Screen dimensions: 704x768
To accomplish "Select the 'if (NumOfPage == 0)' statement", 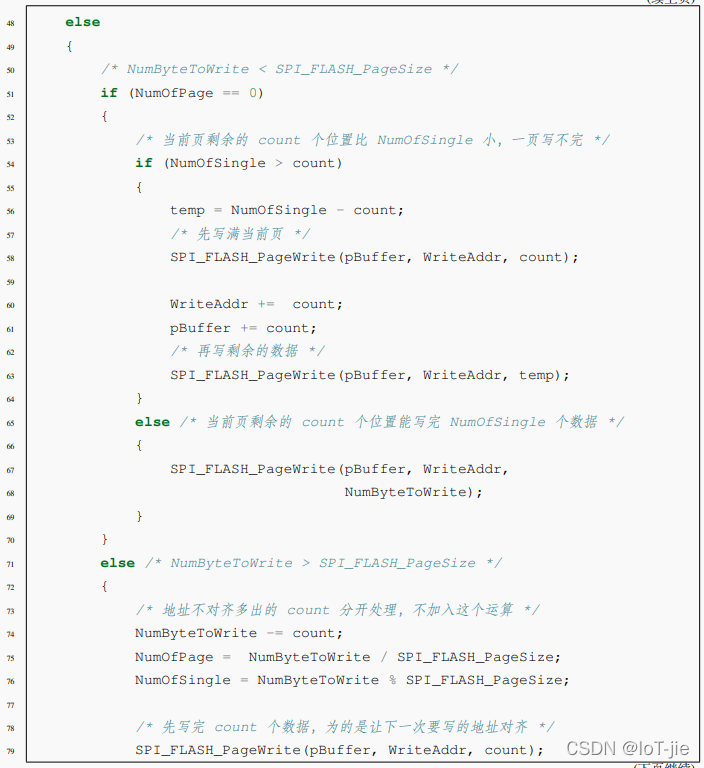I will (x=181, y=93).
